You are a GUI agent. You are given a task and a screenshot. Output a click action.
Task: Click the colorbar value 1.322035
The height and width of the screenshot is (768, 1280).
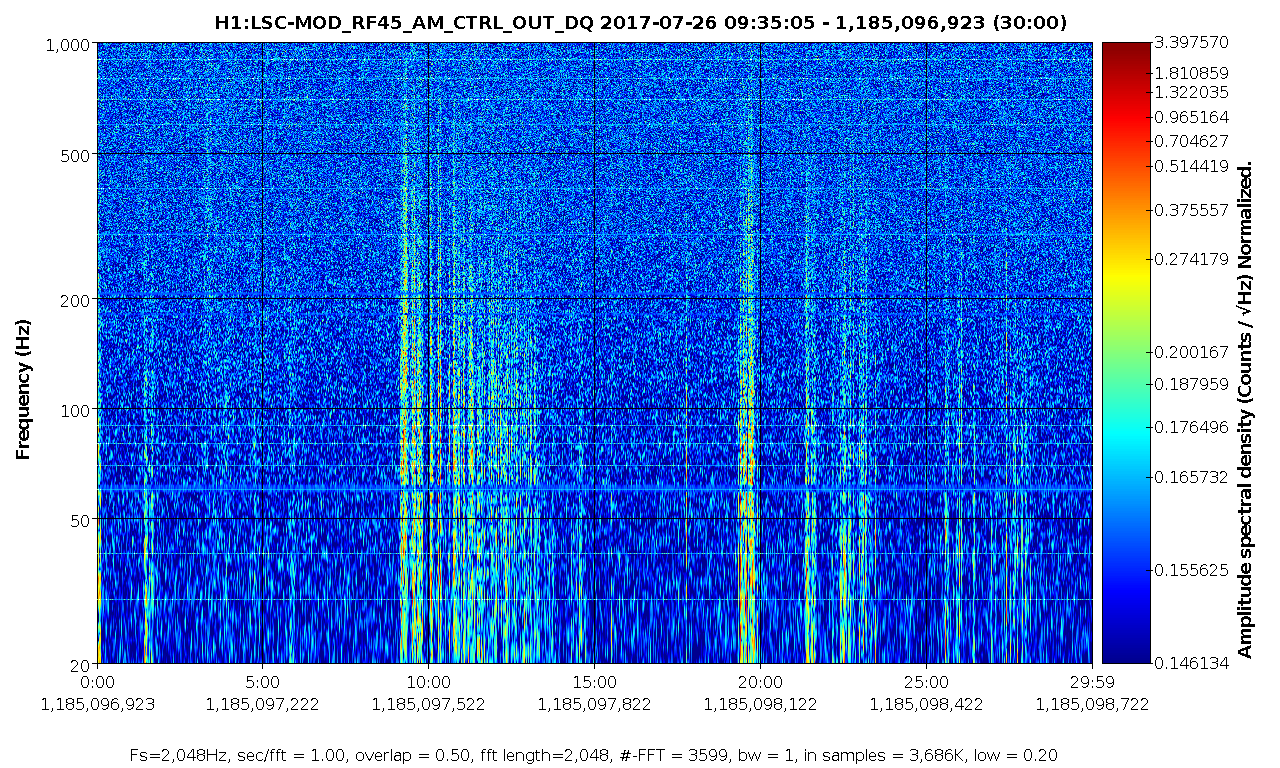(x=1191, y=92)
